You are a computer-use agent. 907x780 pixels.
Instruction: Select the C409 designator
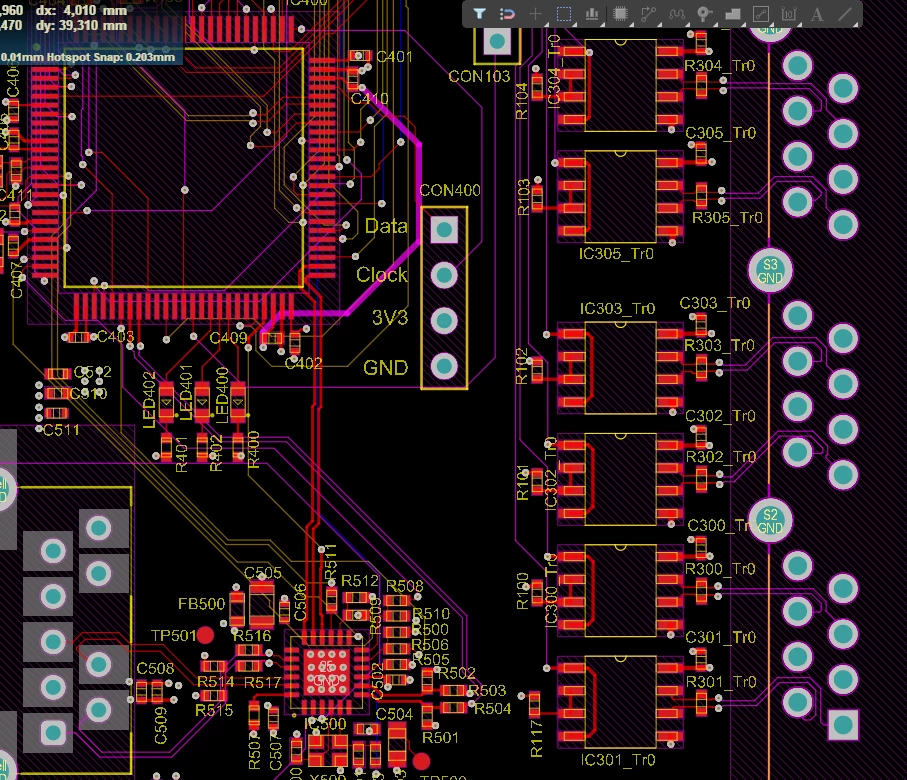click(228, 338)
